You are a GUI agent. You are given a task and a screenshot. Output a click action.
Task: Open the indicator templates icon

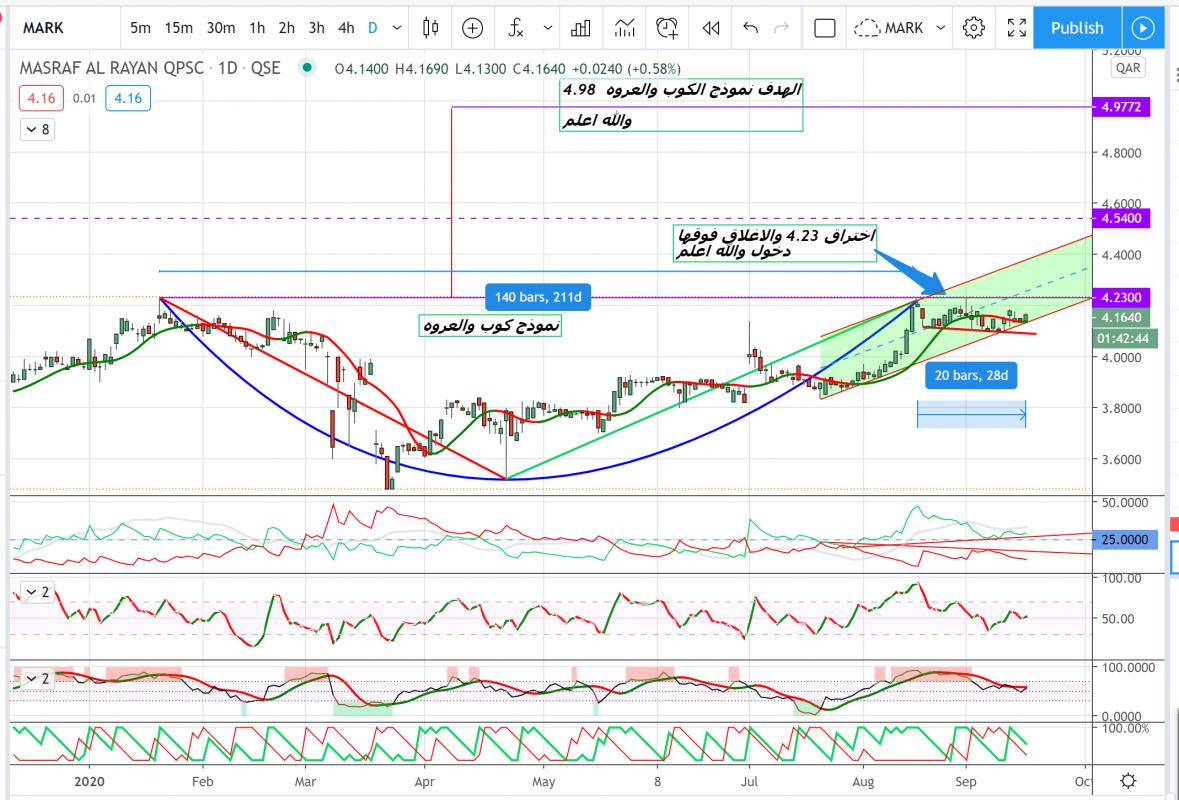point(624,28)
